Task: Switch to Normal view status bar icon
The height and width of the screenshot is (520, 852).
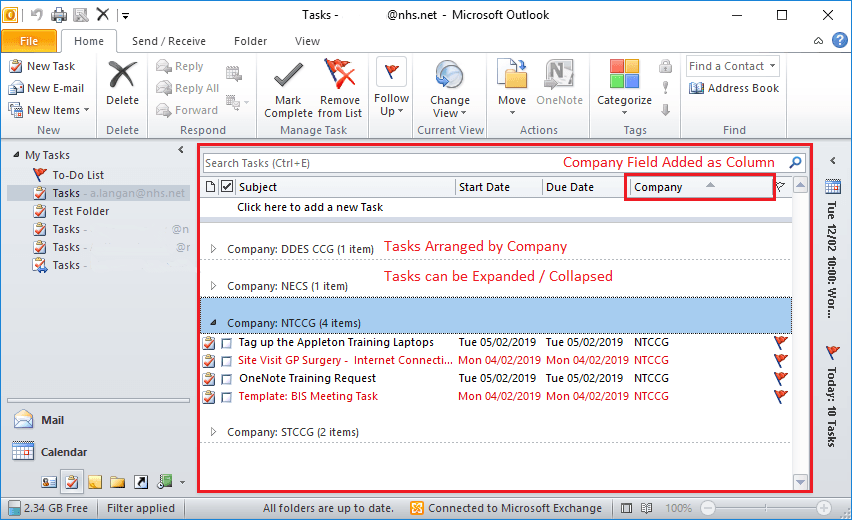Action: 627,508
